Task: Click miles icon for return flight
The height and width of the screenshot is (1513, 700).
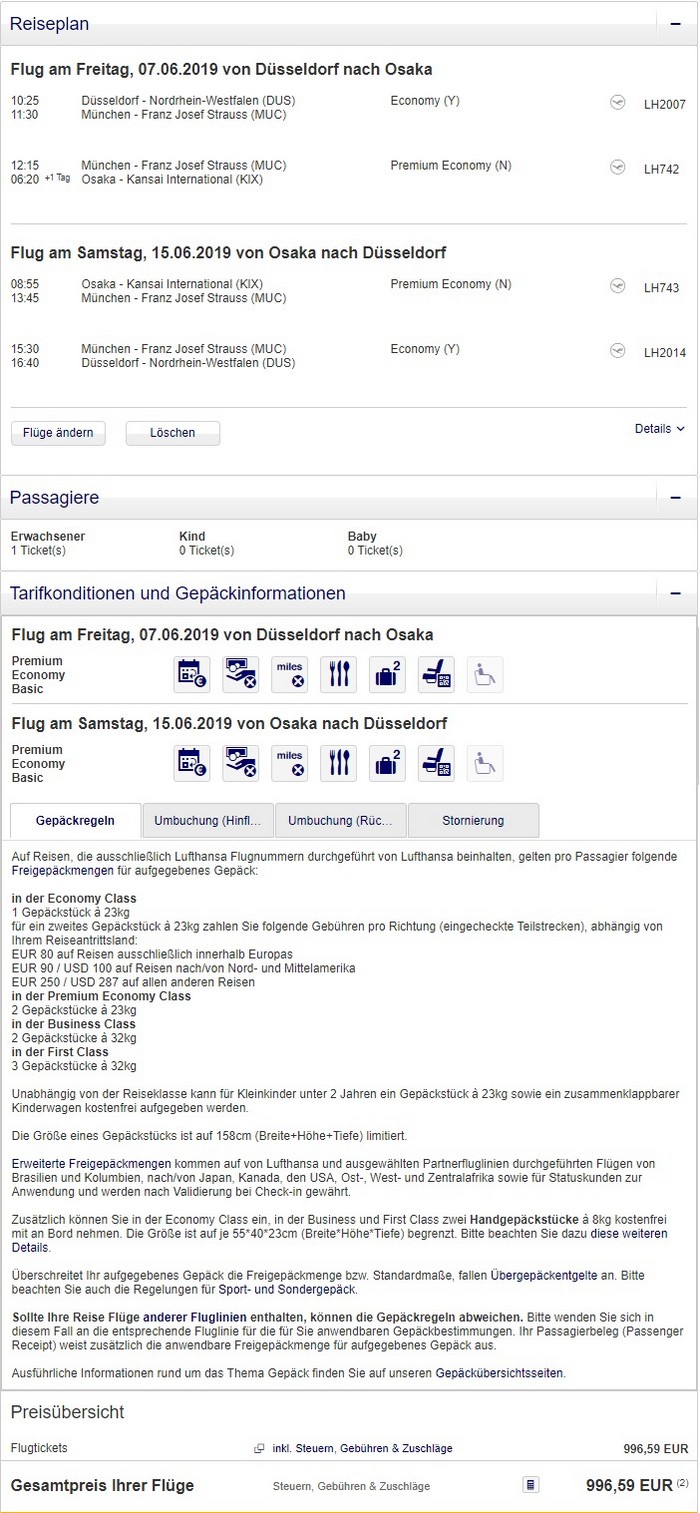Action: pyautogui.click(x=289, y=764)
